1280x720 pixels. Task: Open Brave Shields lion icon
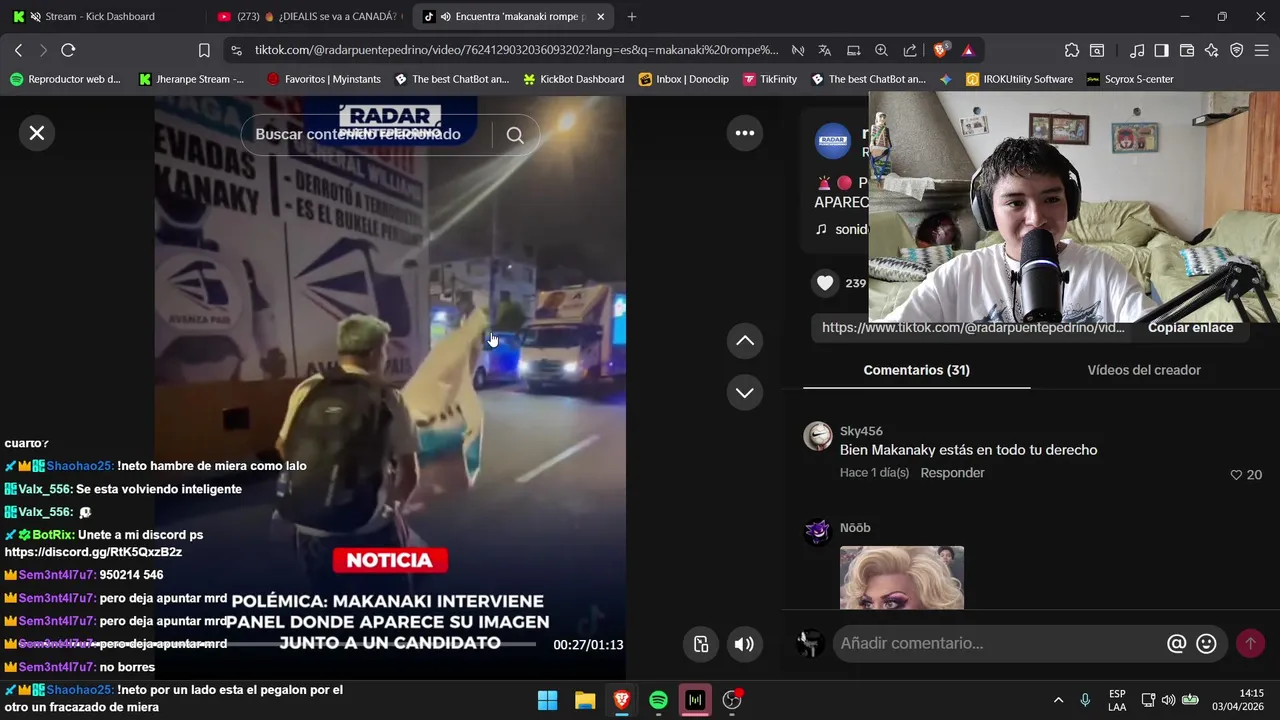[x=941, y=50]
